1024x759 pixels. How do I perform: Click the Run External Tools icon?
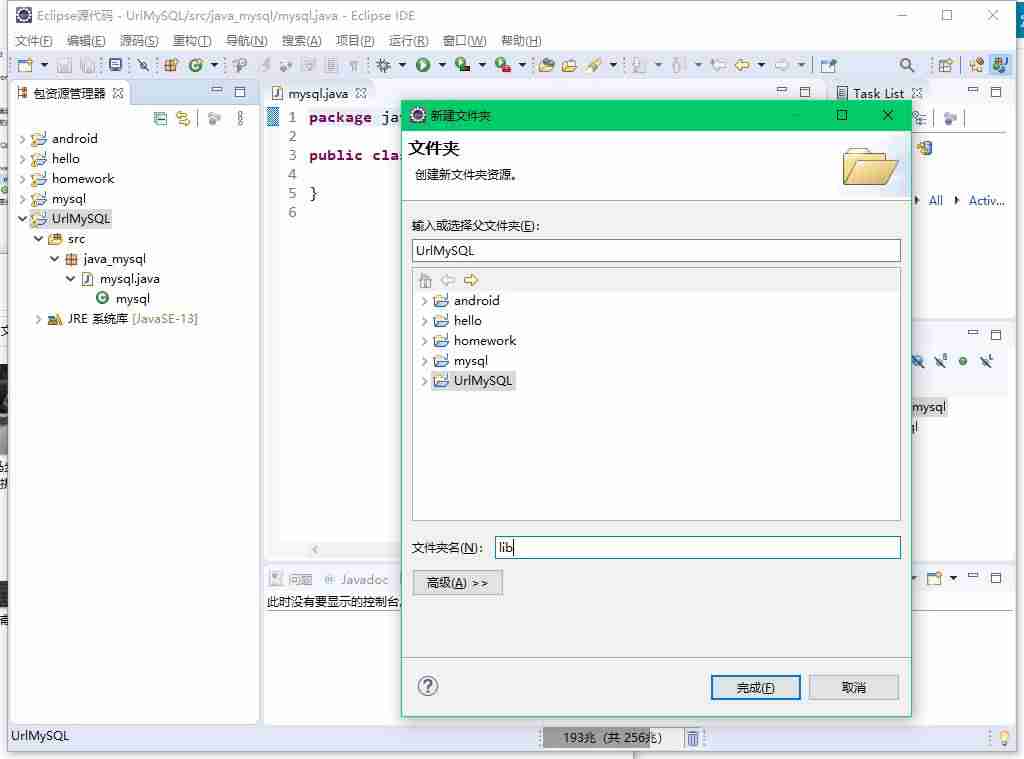tap(502, 65)
